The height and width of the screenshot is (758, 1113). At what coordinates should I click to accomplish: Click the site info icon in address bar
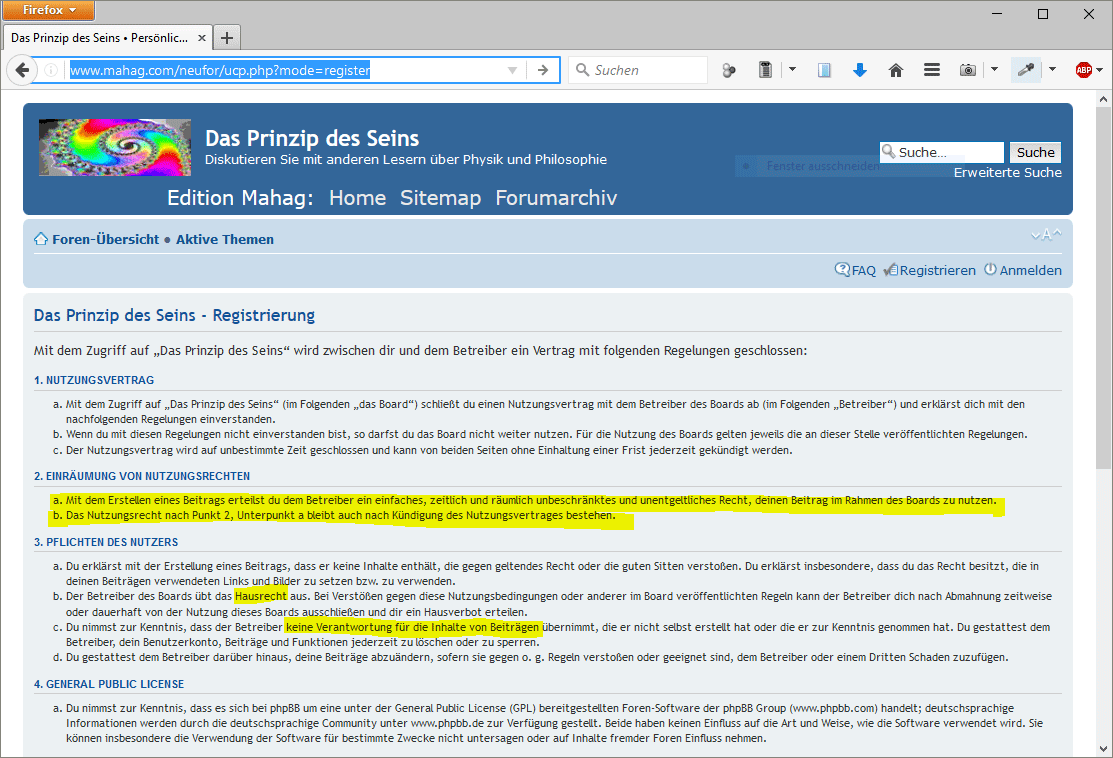pyautogui.click(x=51, y=70)
